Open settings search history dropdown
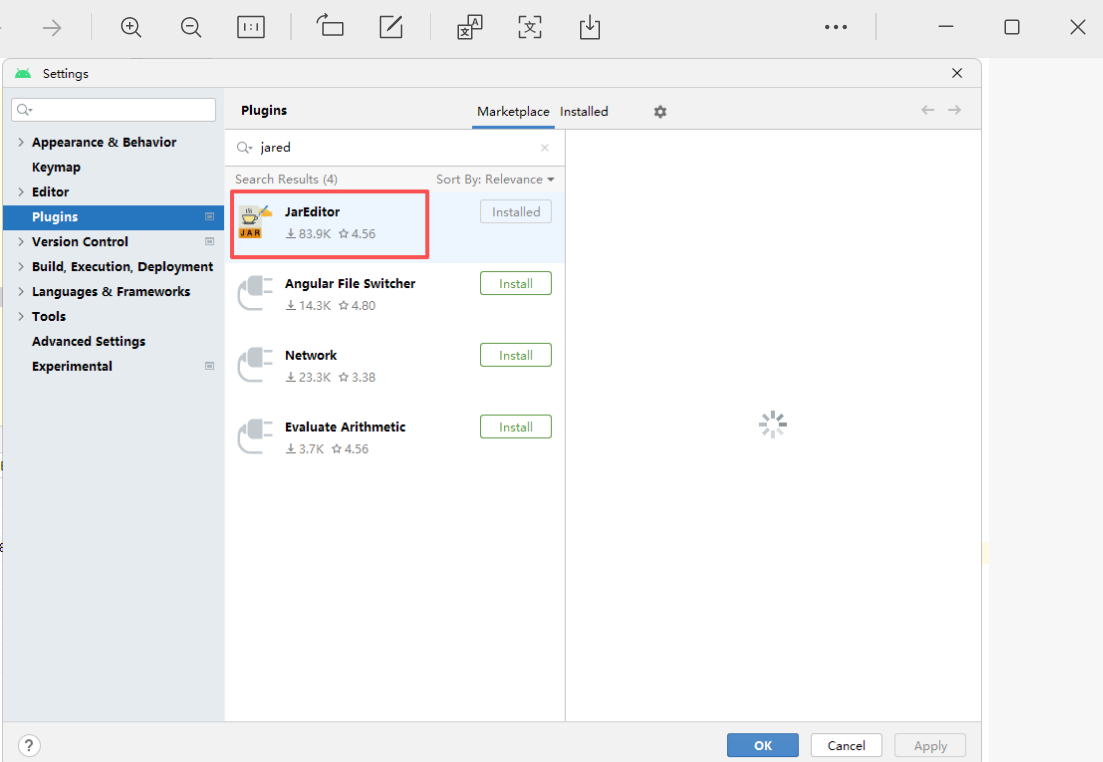1103x762 pixels. [25, 110]
